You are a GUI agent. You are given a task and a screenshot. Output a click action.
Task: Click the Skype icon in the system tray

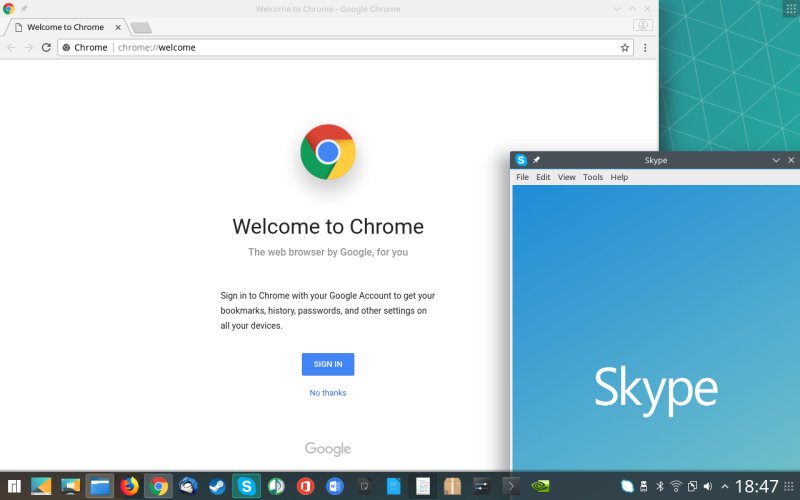pyautogui.click(x=627, y=486)
